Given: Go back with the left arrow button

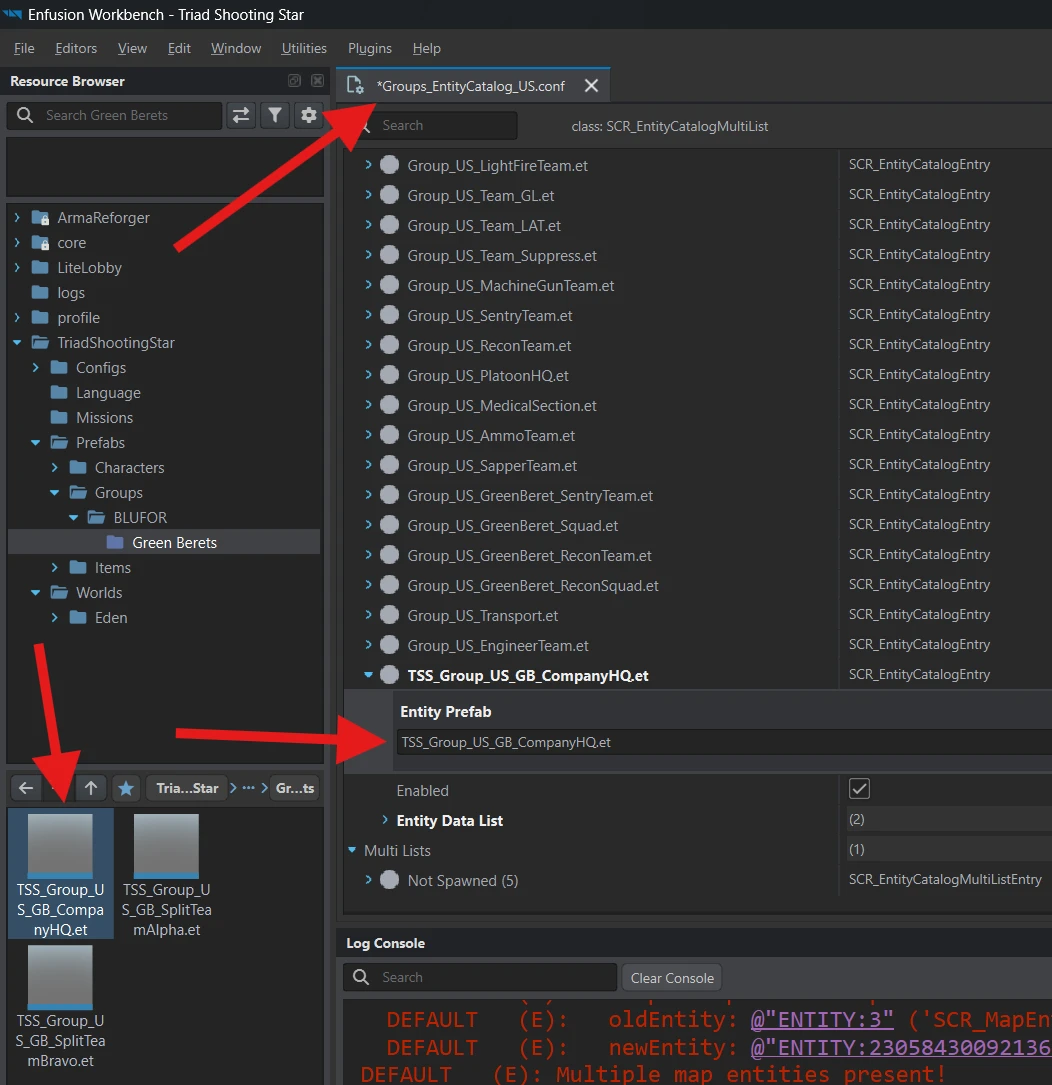Looking at the screenshot, I should 26,788.
